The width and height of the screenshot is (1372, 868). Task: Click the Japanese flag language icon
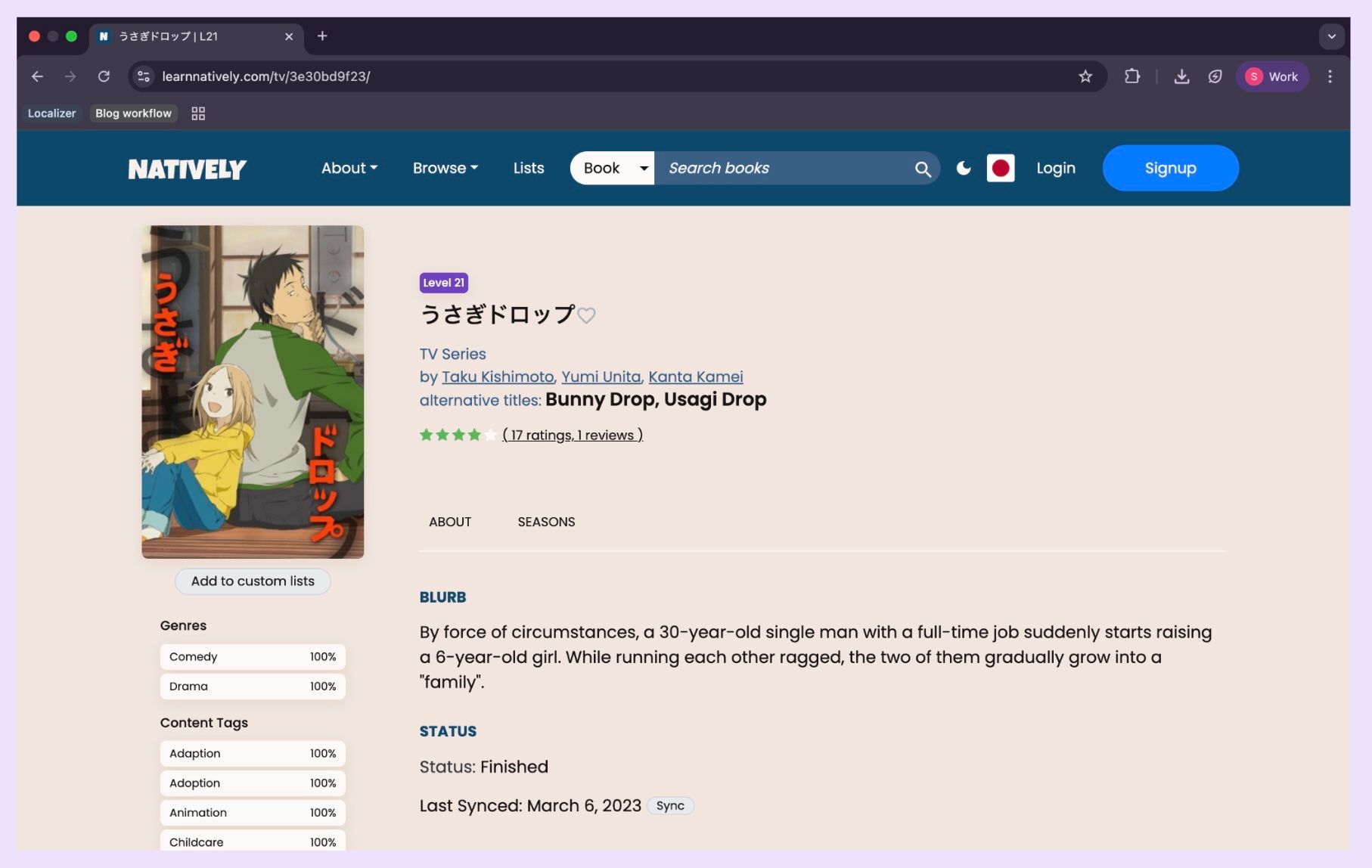coord(1001,168)
